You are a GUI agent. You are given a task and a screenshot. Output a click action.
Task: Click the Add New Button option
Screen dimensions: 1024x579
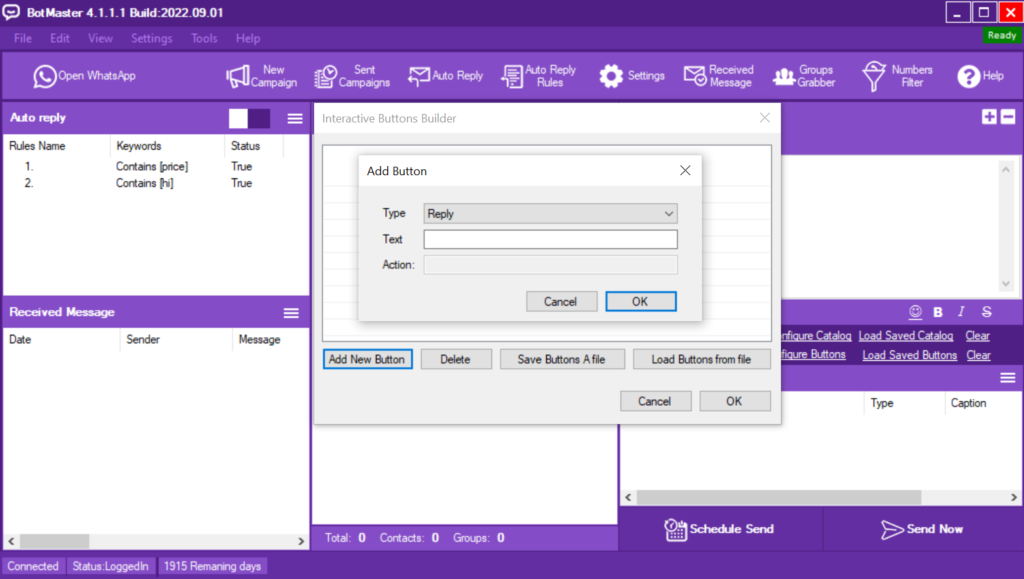(367, 359)
